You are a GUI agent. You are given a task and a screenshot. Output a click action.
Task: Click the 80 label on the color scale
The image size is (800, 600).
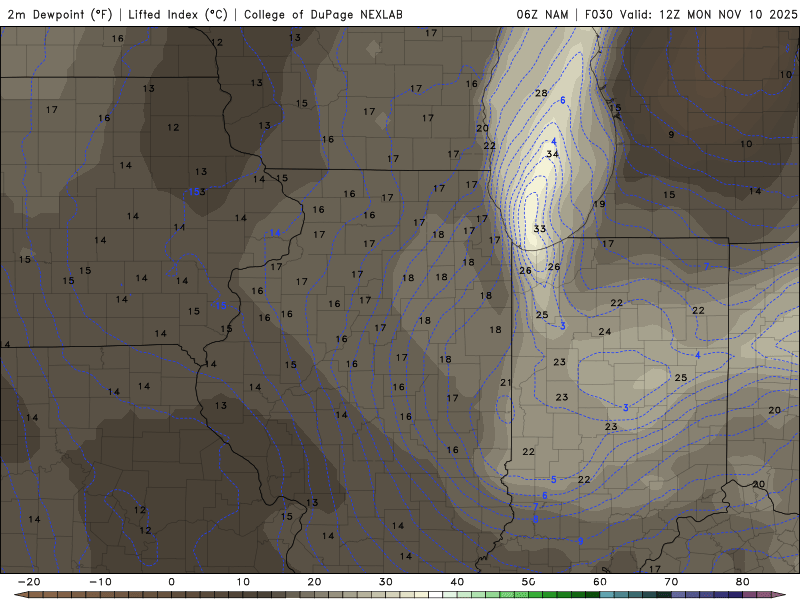coord(743,582)
